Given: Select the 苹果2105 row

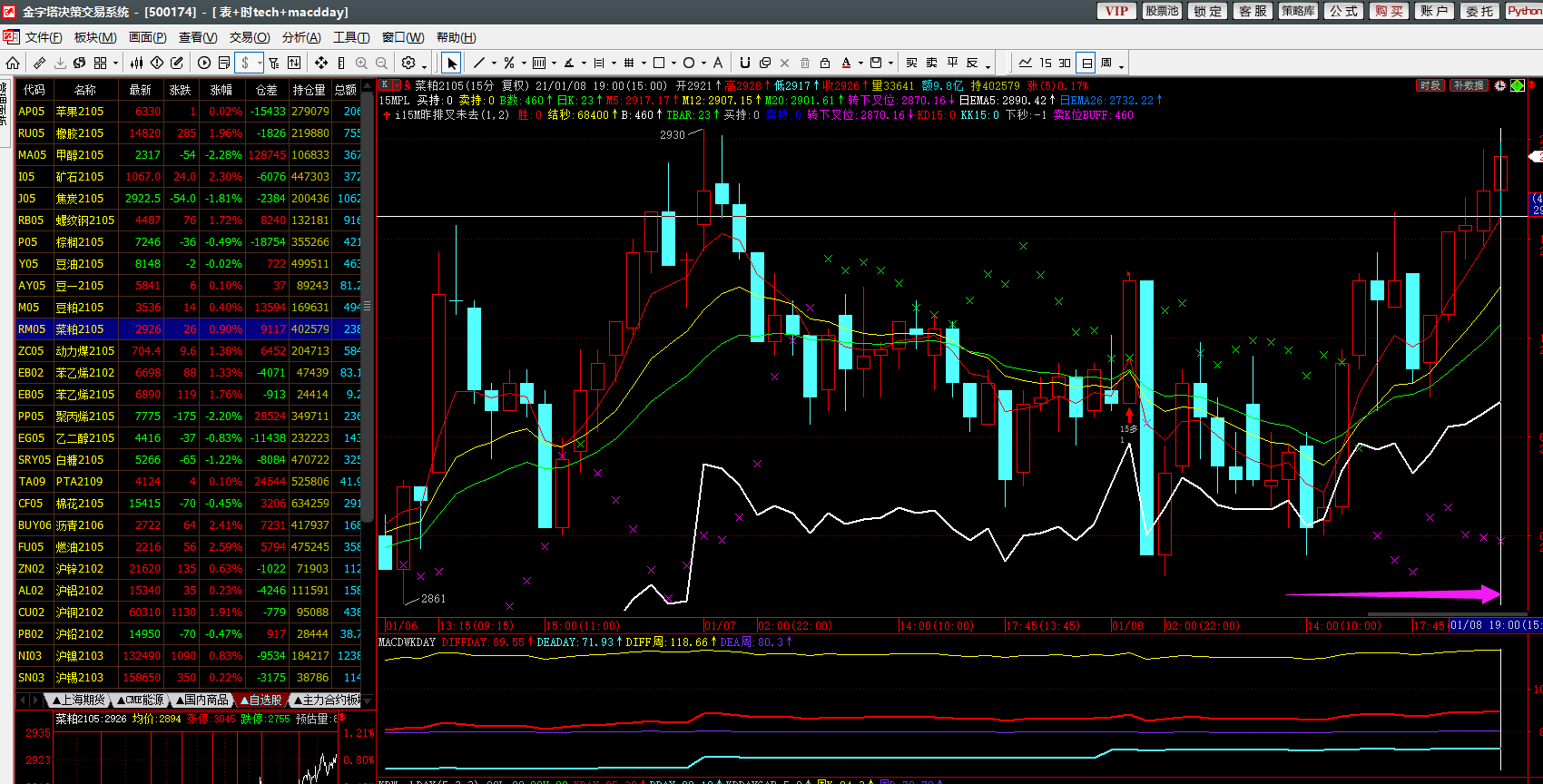Looking at the screenshot, I should pyautogui.click(x=188, y=112).
